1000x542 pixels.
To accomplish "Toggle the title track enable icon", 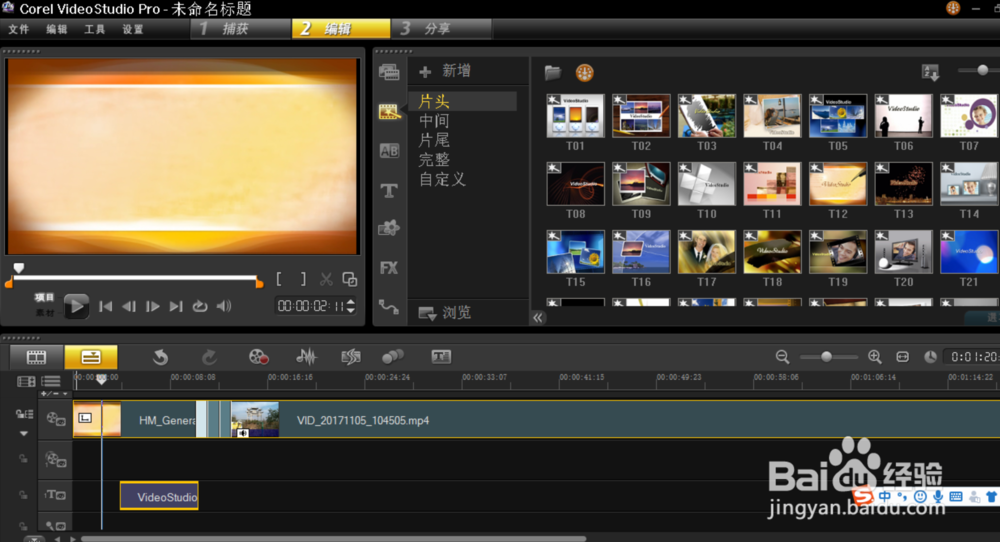I will click(x=55, y=495).
